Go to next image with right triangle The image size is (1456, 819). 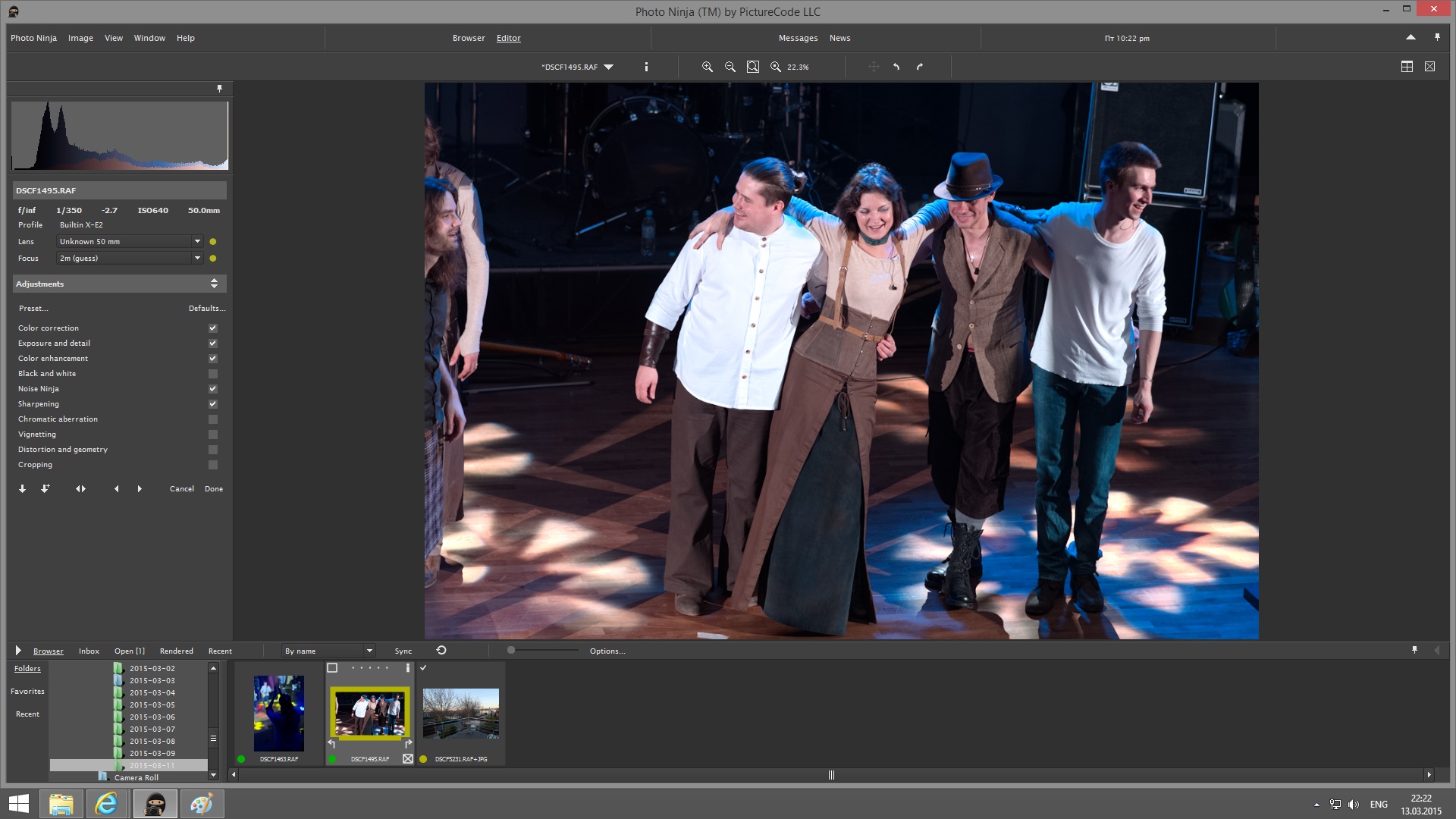click(140, 489)
